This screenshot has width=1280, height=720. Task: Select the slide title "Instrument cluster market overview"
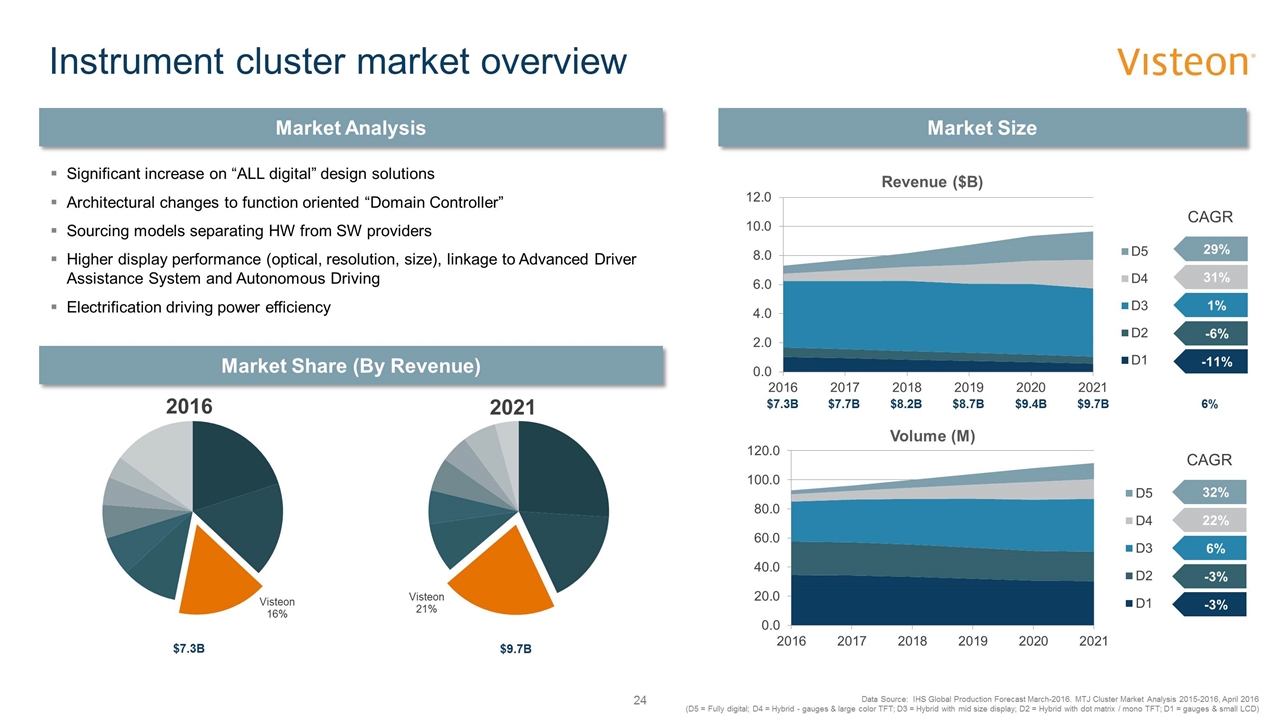pos(339,62)
